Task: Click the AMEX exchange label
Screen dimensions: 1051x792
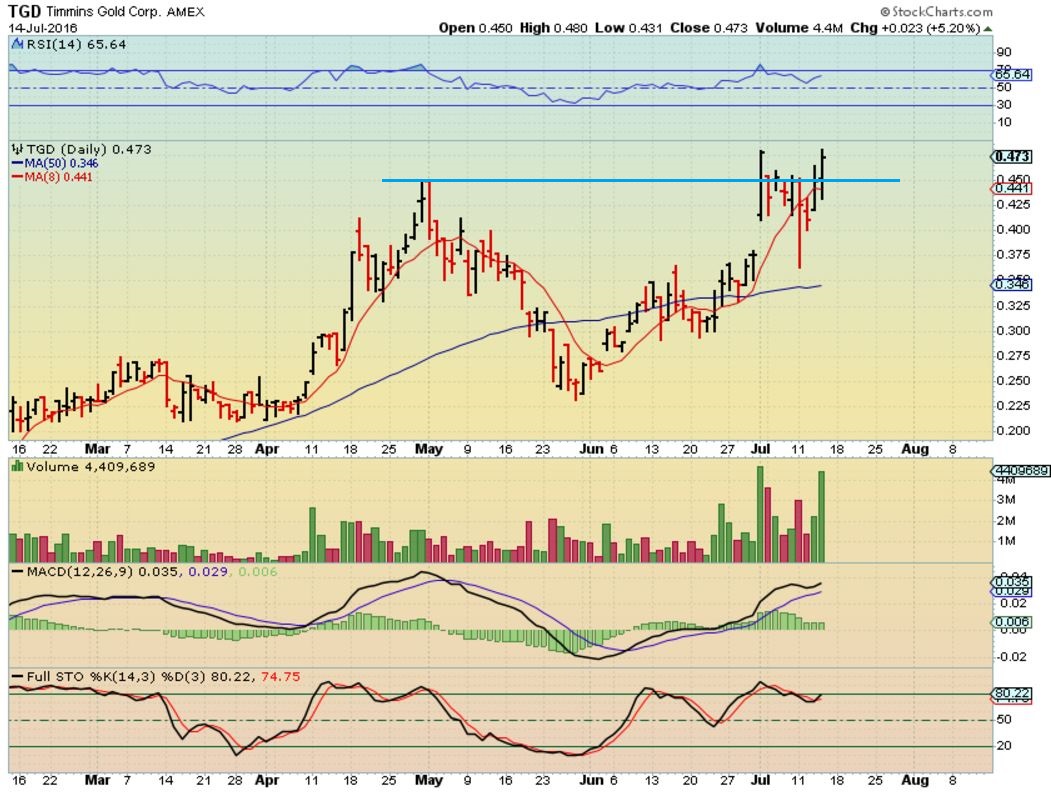Action: point(186,12)
